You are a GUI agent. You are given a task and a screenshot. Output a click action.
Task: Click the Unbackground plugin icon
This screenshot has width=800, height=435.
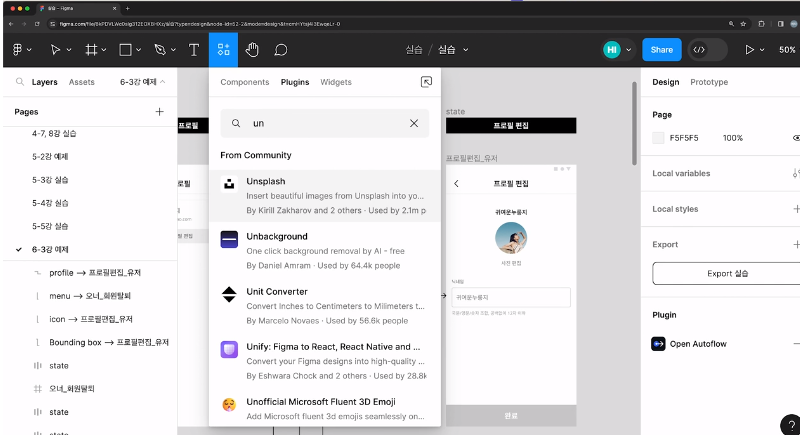coord(229,239)
